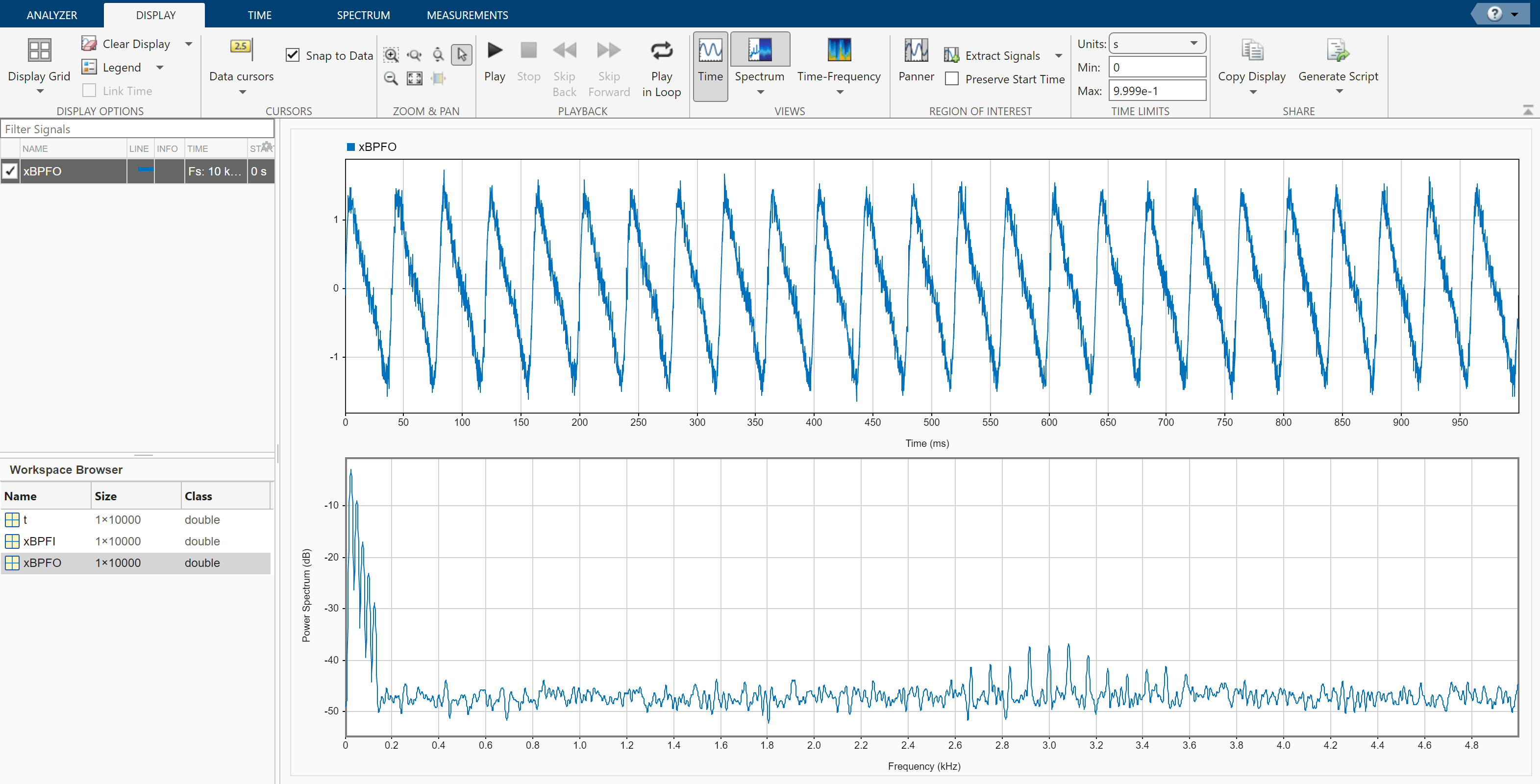
Task: Activate the Panner tool
Action: tap(915, 51)
